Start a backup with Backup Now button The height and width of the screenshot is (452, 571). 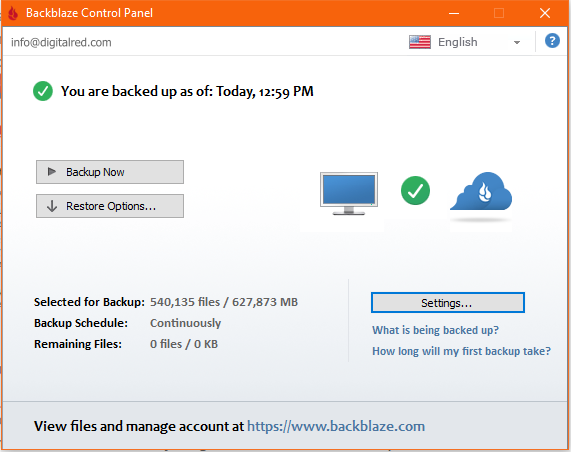110,172
